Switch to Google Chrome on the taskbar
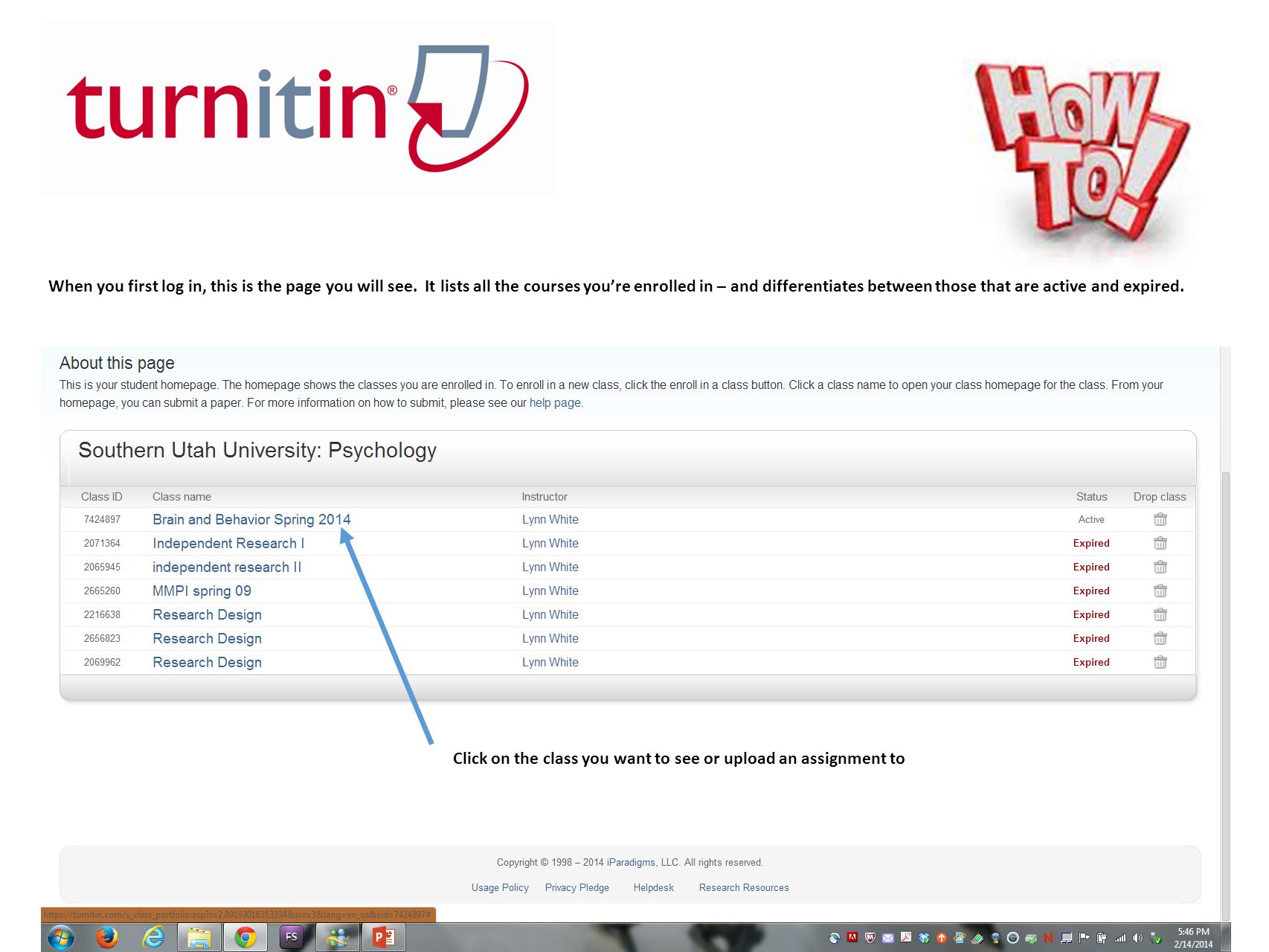 [245, 938]
